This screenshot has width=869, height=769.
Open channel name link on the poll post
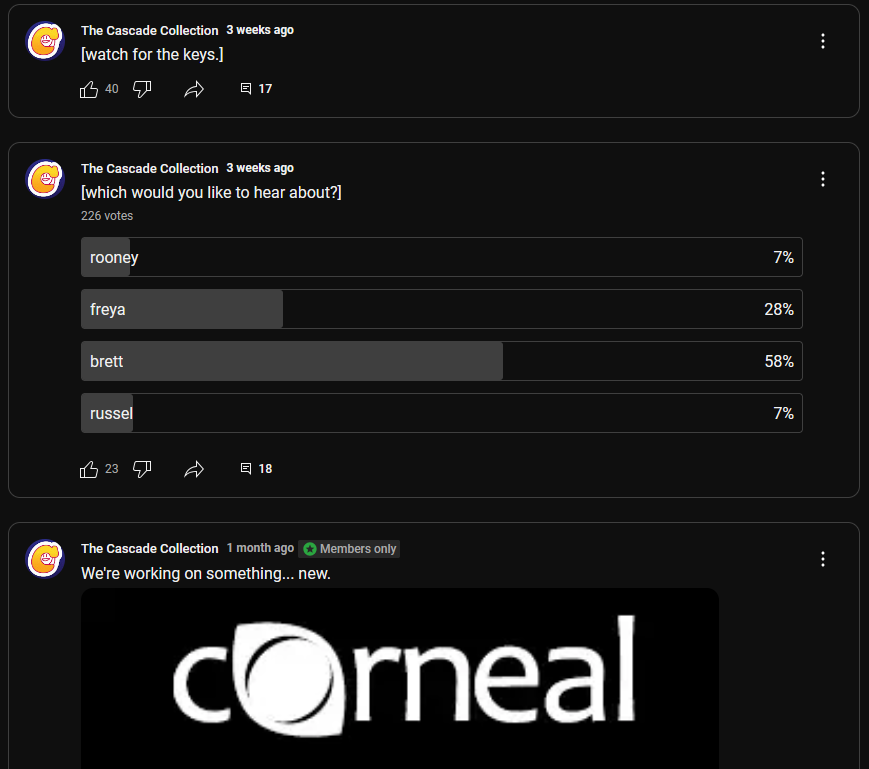[149, 169]
